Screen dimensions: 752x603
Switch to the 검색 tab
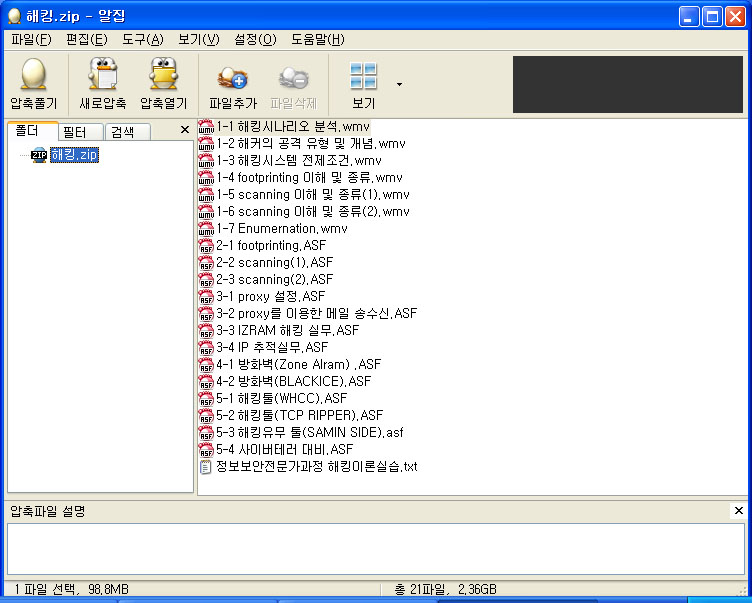128,132
